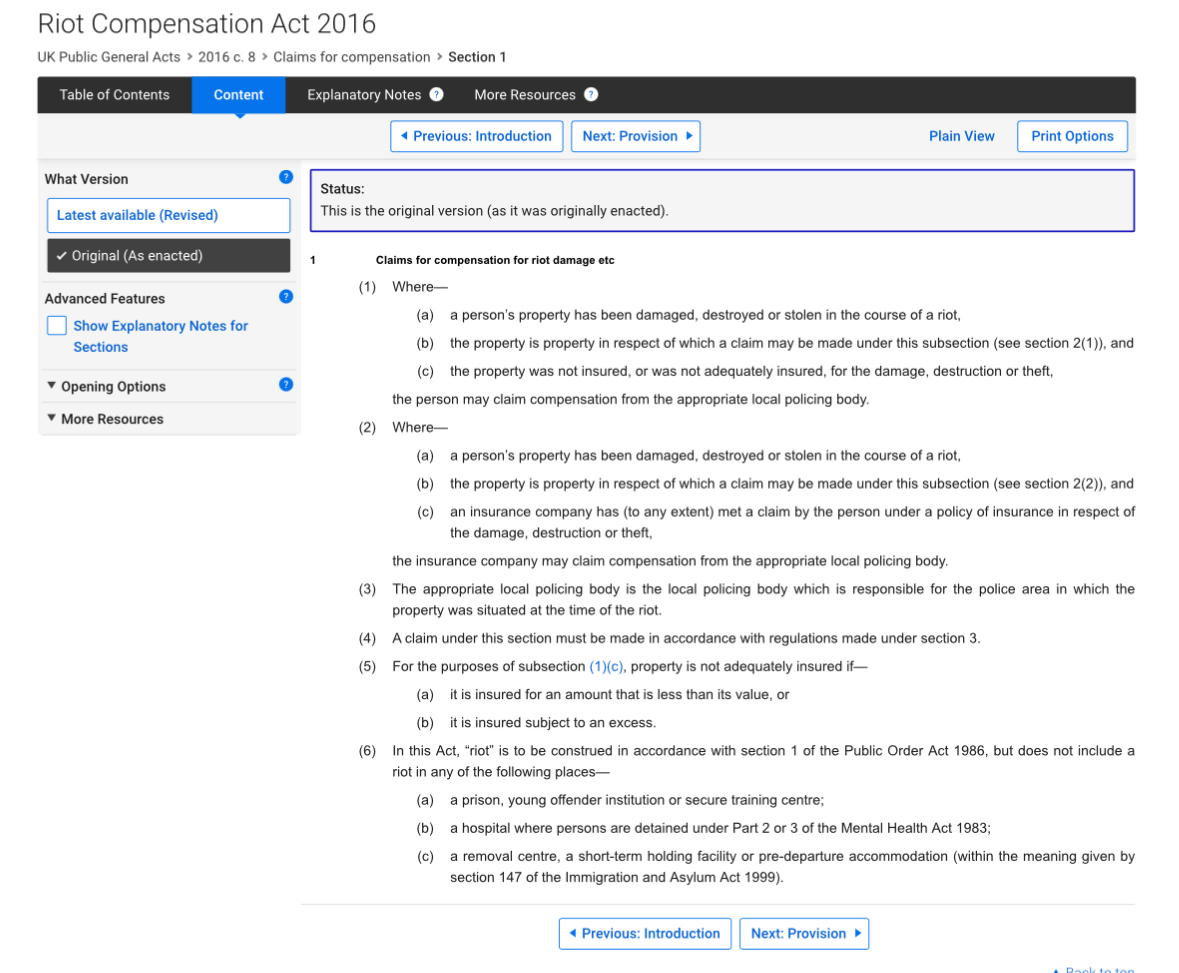Screen dimensions: 1179x973
Task: Open Print Options
Action: pos(1072,136)
